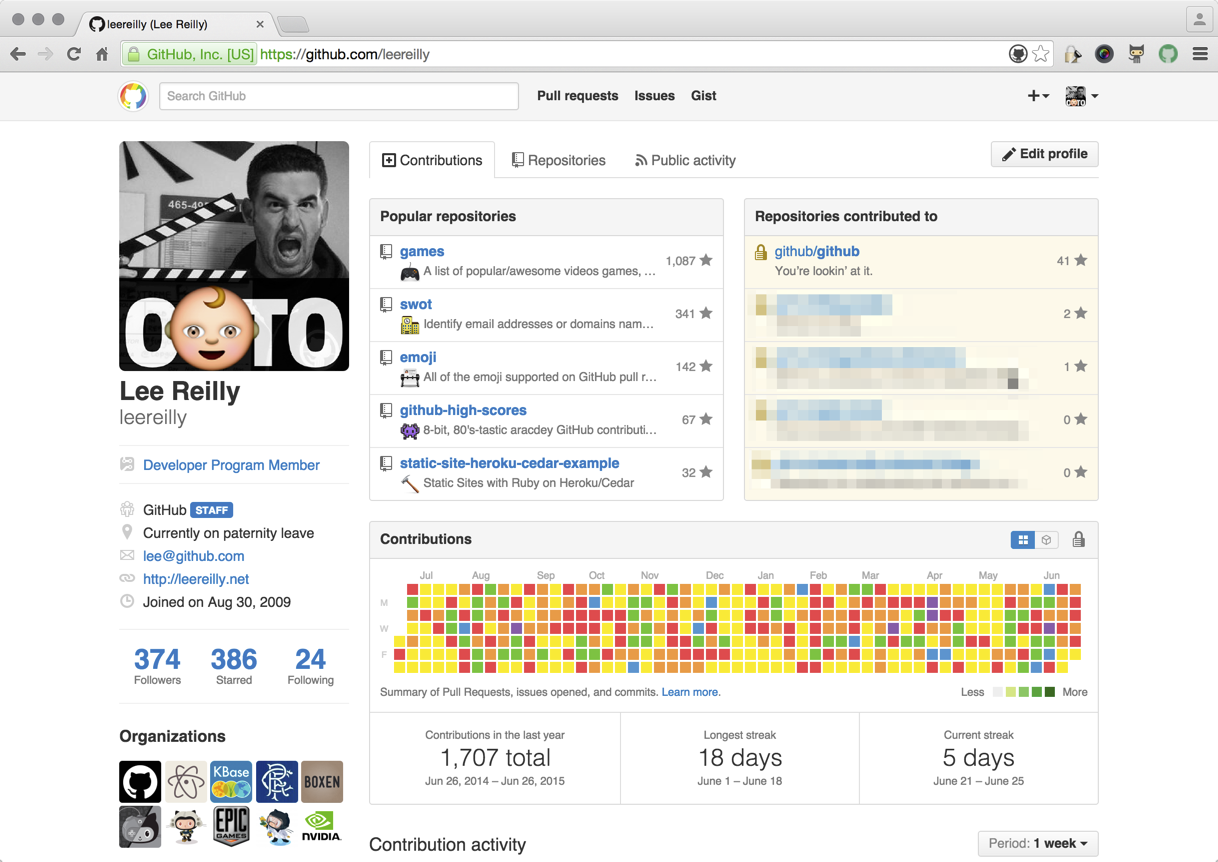The width and height of the screenshot is (1218, 862).
Task: Click the 1,707 total contributions figure
Action: tap(495, 758)
